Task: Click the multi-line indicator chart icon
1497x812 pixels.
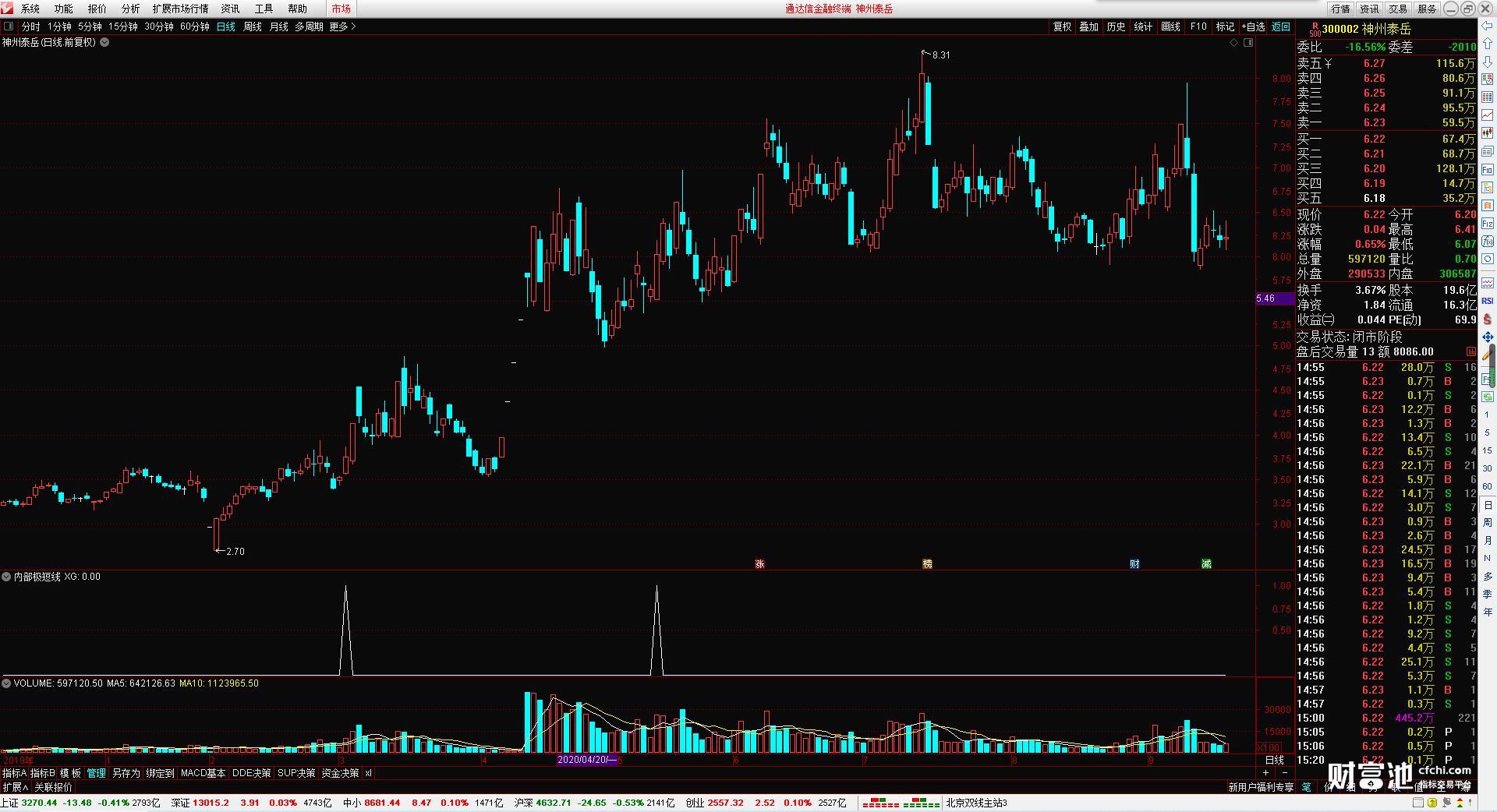Action: tap(1488, 283)
